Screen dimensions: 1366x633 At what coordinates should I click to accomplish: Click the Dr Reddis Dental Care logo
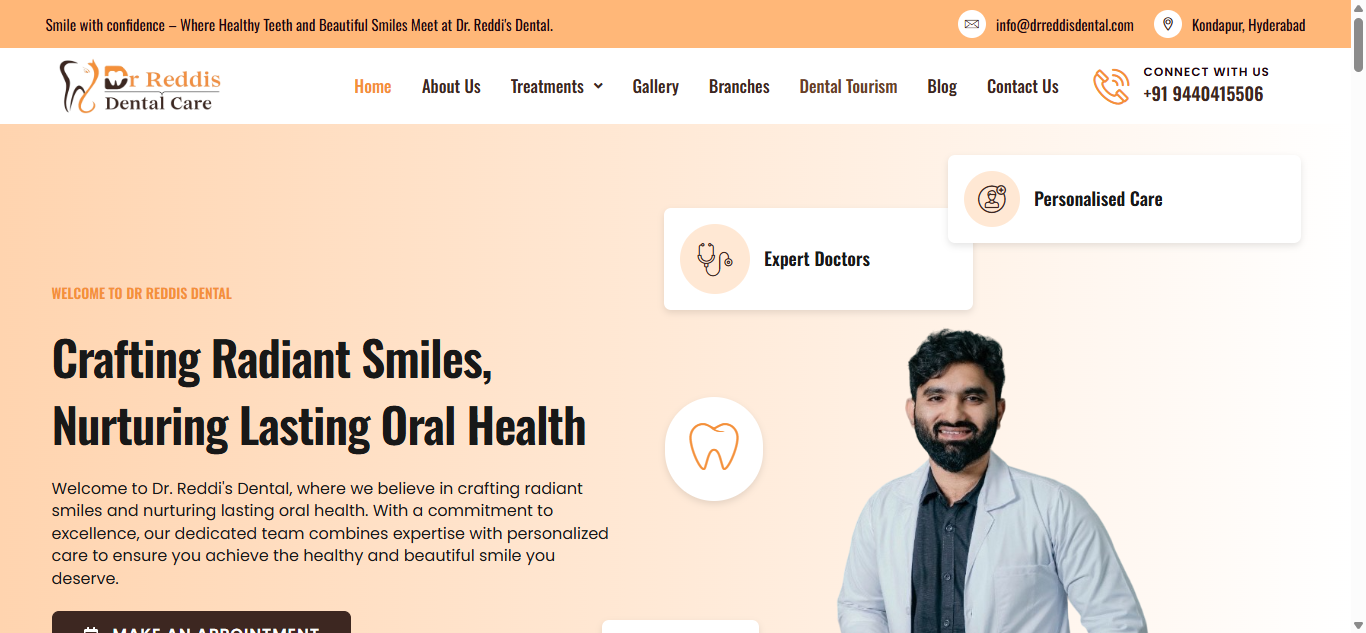(x=140, y=86)
